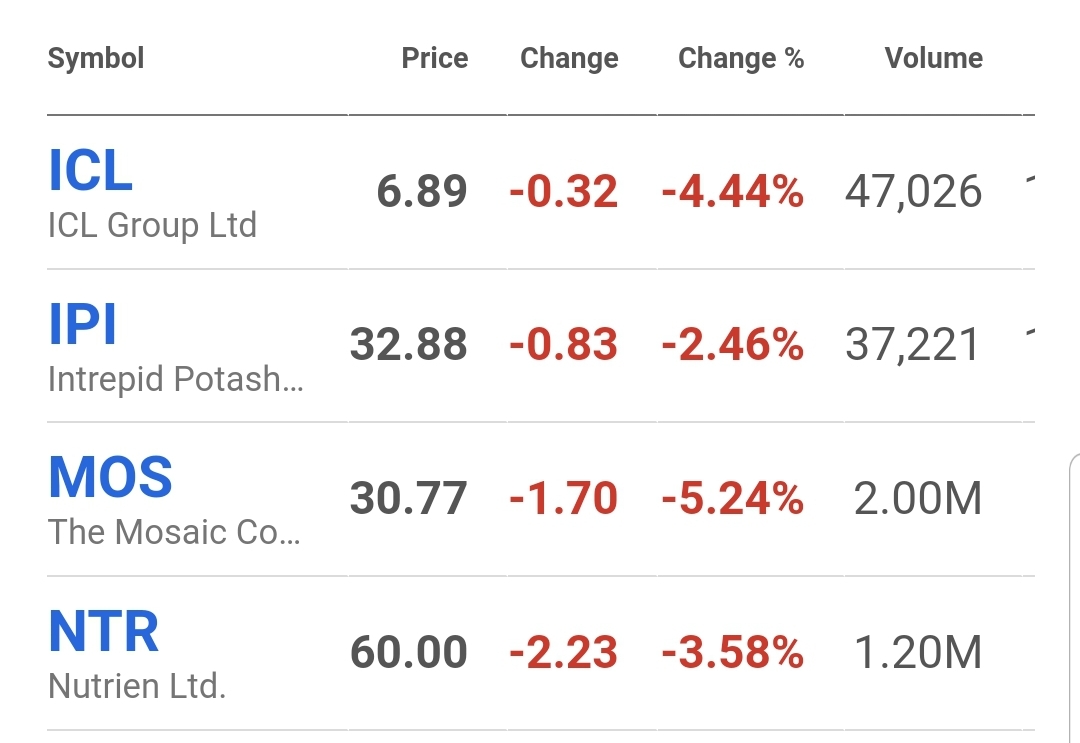Click ICL Group Ltd company name
This screenshot has width=1080, height=743.
152,225
